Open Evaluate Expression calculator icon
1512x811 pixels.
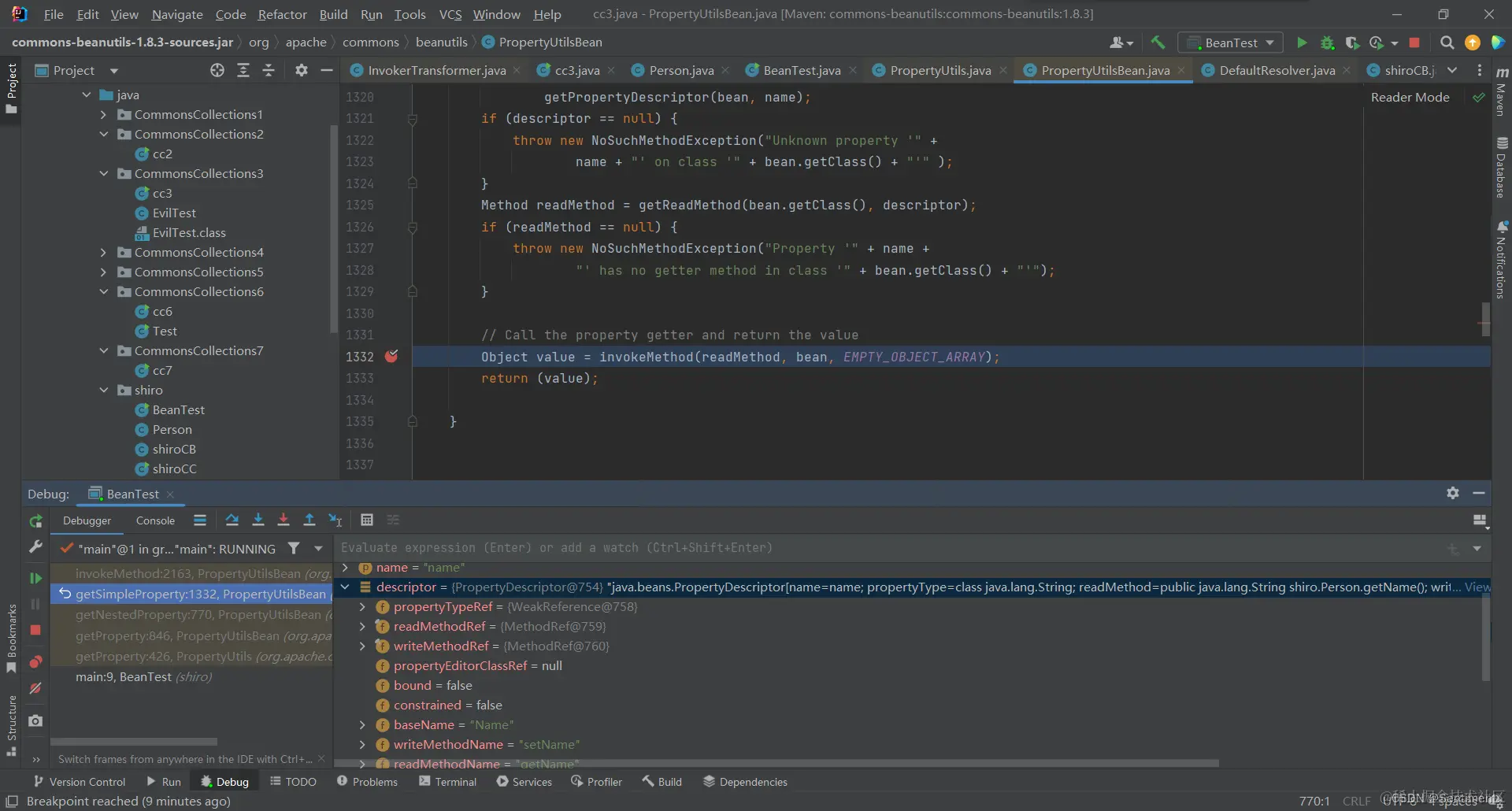click(x=367, y=520)
